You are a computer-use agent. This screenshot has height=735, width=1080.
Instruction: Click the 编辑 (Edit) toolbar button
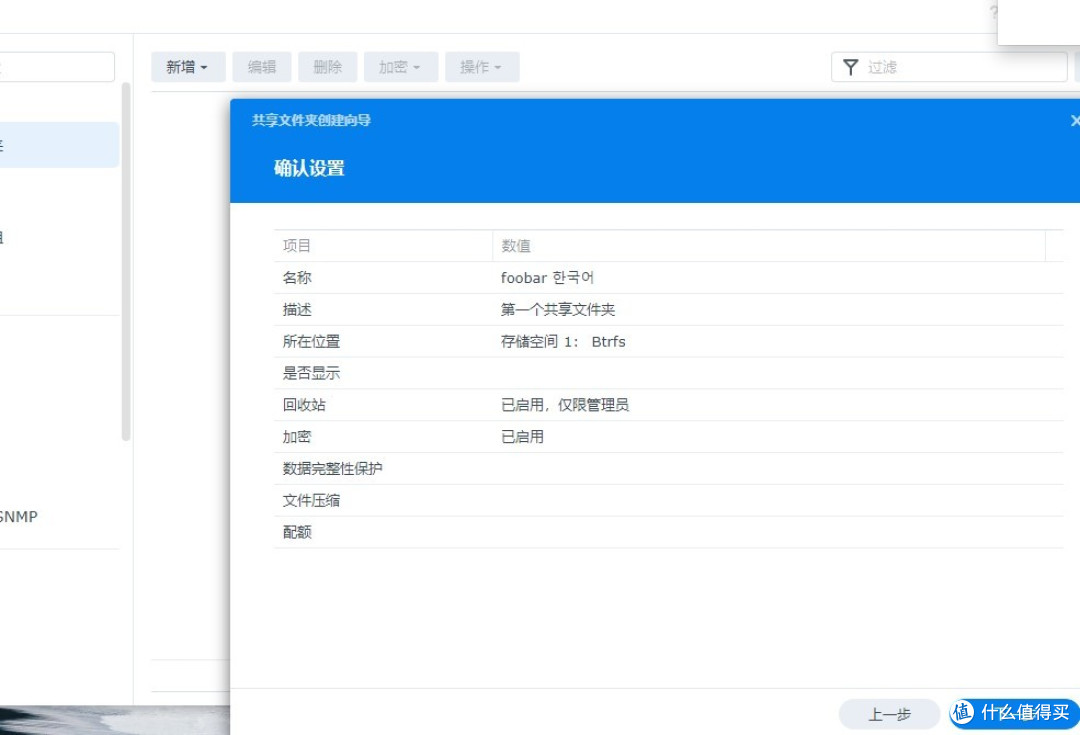pyautogui.click(x=260, y=67)
